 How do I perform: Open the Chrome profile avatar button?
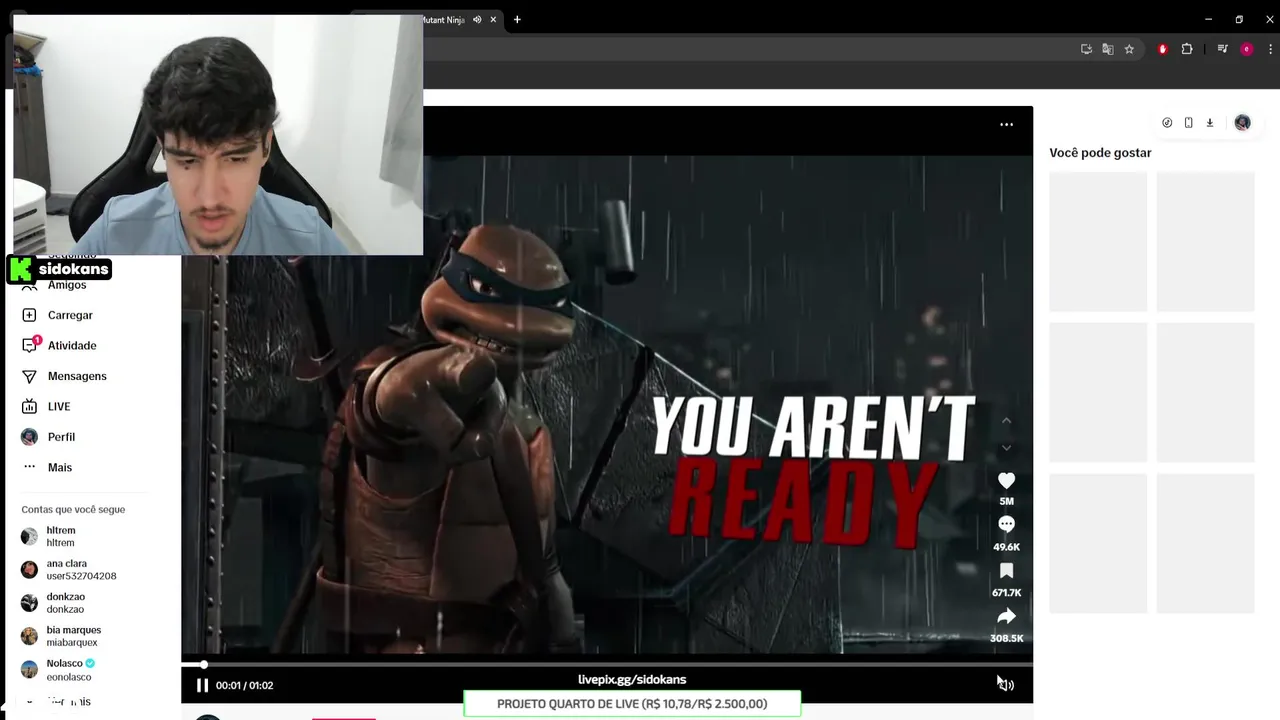[1246, 49]
